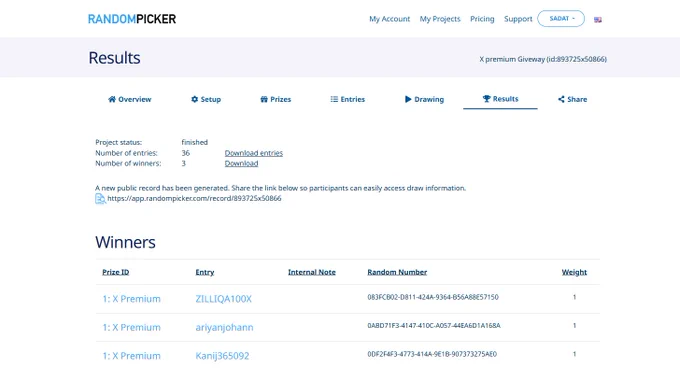Sort by Internal Note column

pos(312,272)
